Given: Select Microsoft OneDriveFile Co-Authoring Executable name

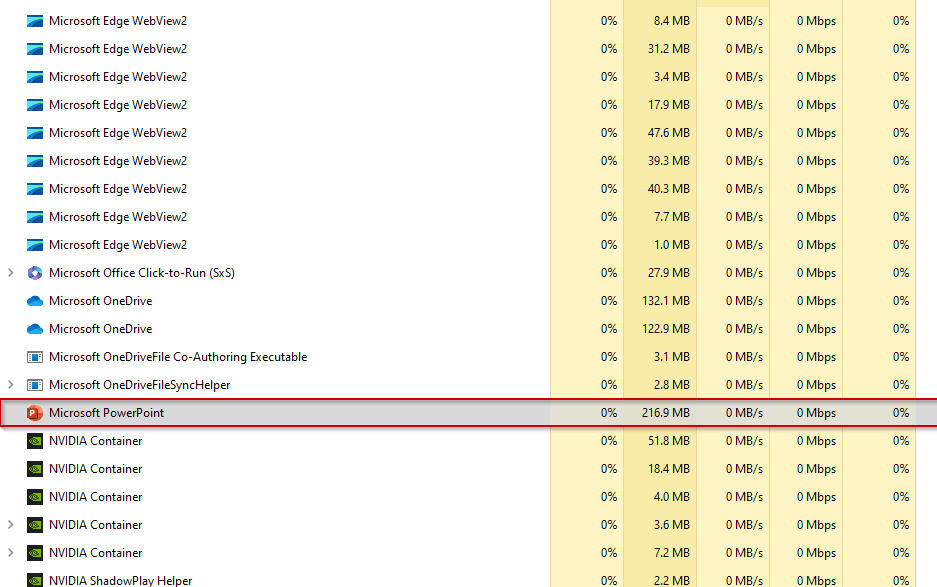Looking at the screenshot, I should (178, 357).
